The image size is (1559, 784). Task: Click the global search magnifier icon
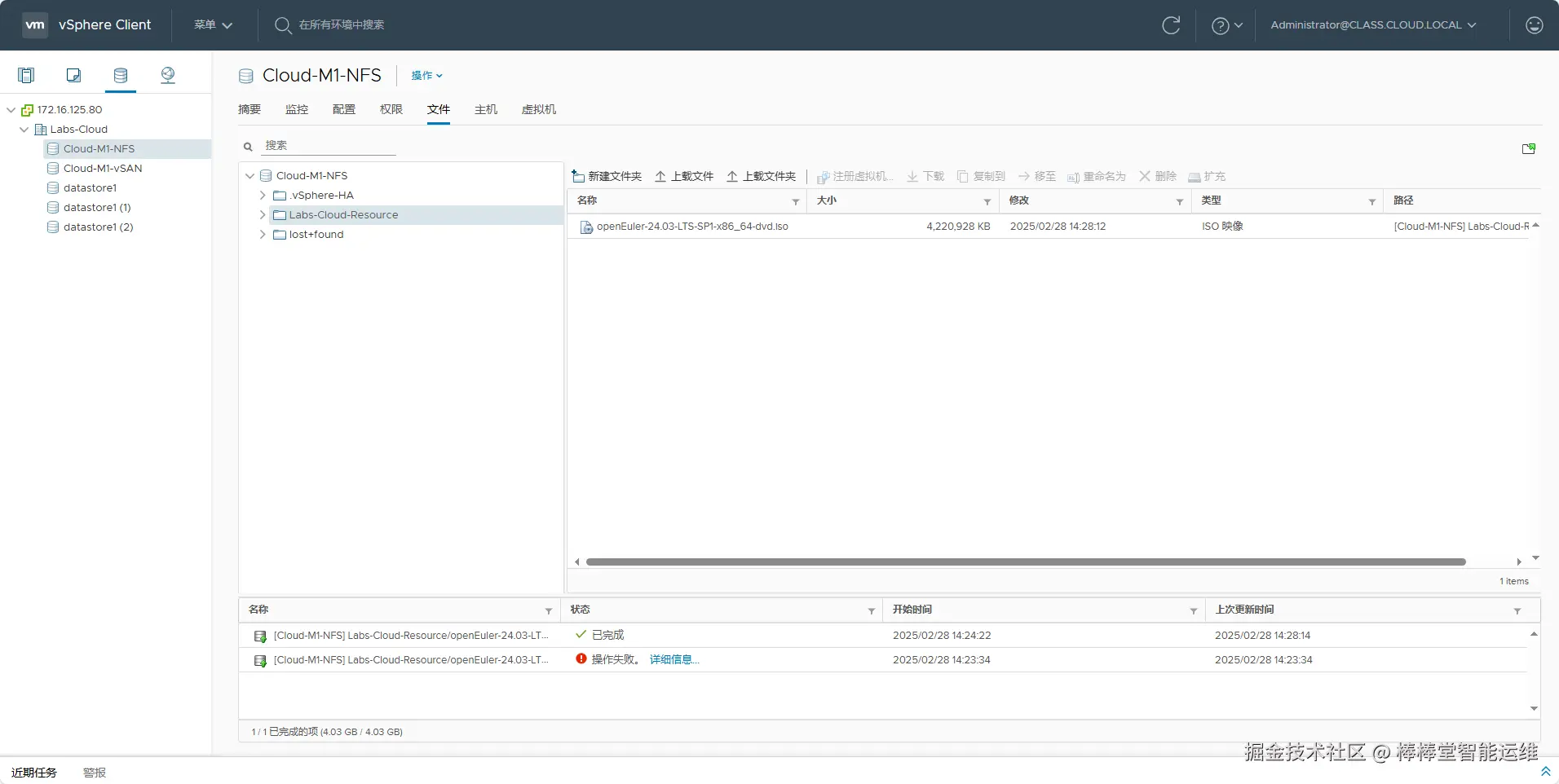click(283, 25)
